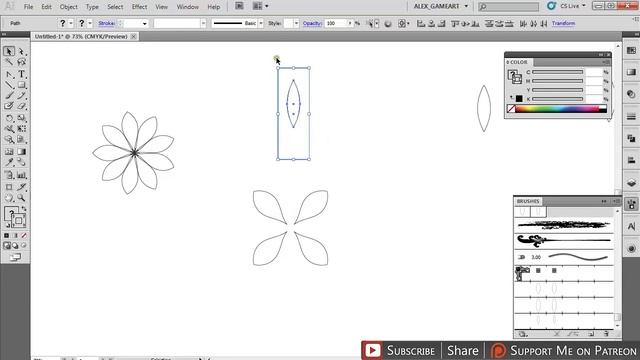Click the New Brush icon in Brushes panel
The height and width of the screenshot is (360, 640).
click(x=591, y=334)
